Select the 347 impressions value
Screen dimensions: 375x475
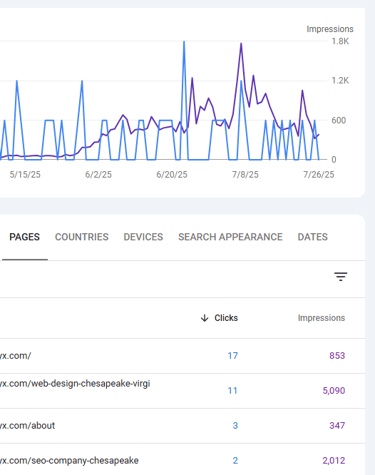(x=337, y=426)
